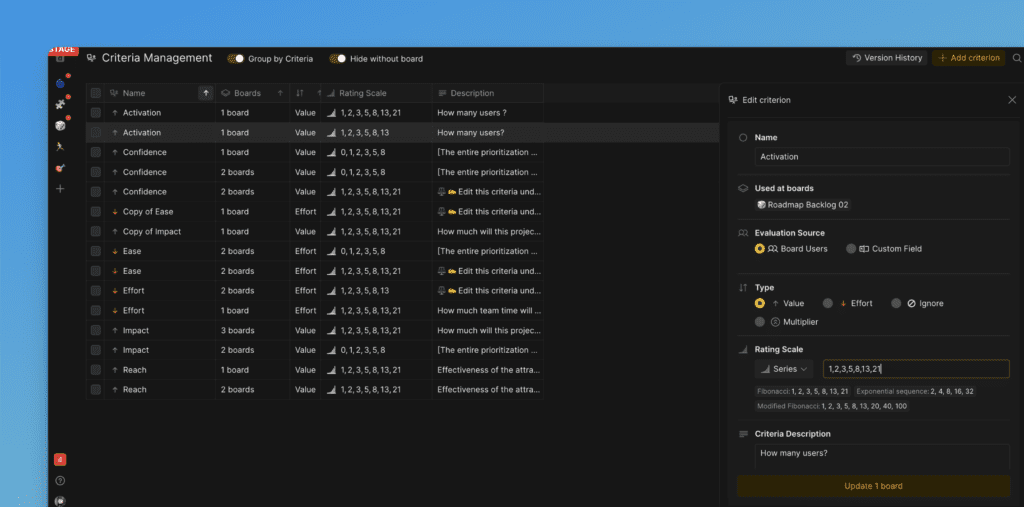
Task: Toggle Hide without board switch
Action: click(339, 59)
